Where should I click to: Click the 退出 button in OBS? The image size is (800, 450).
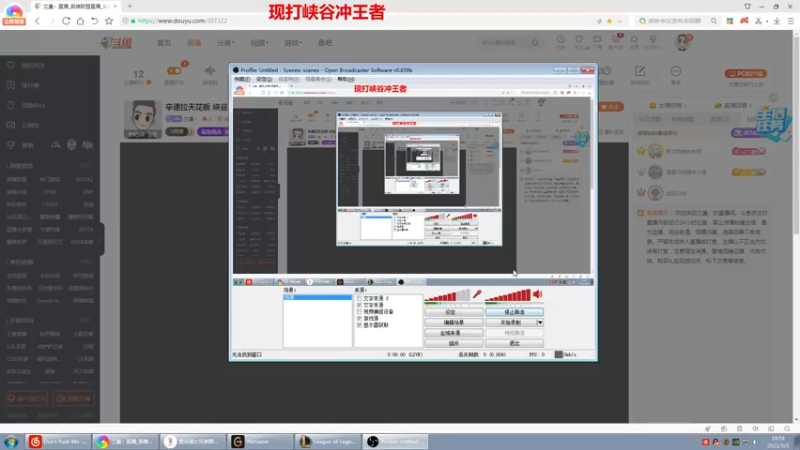514,343
